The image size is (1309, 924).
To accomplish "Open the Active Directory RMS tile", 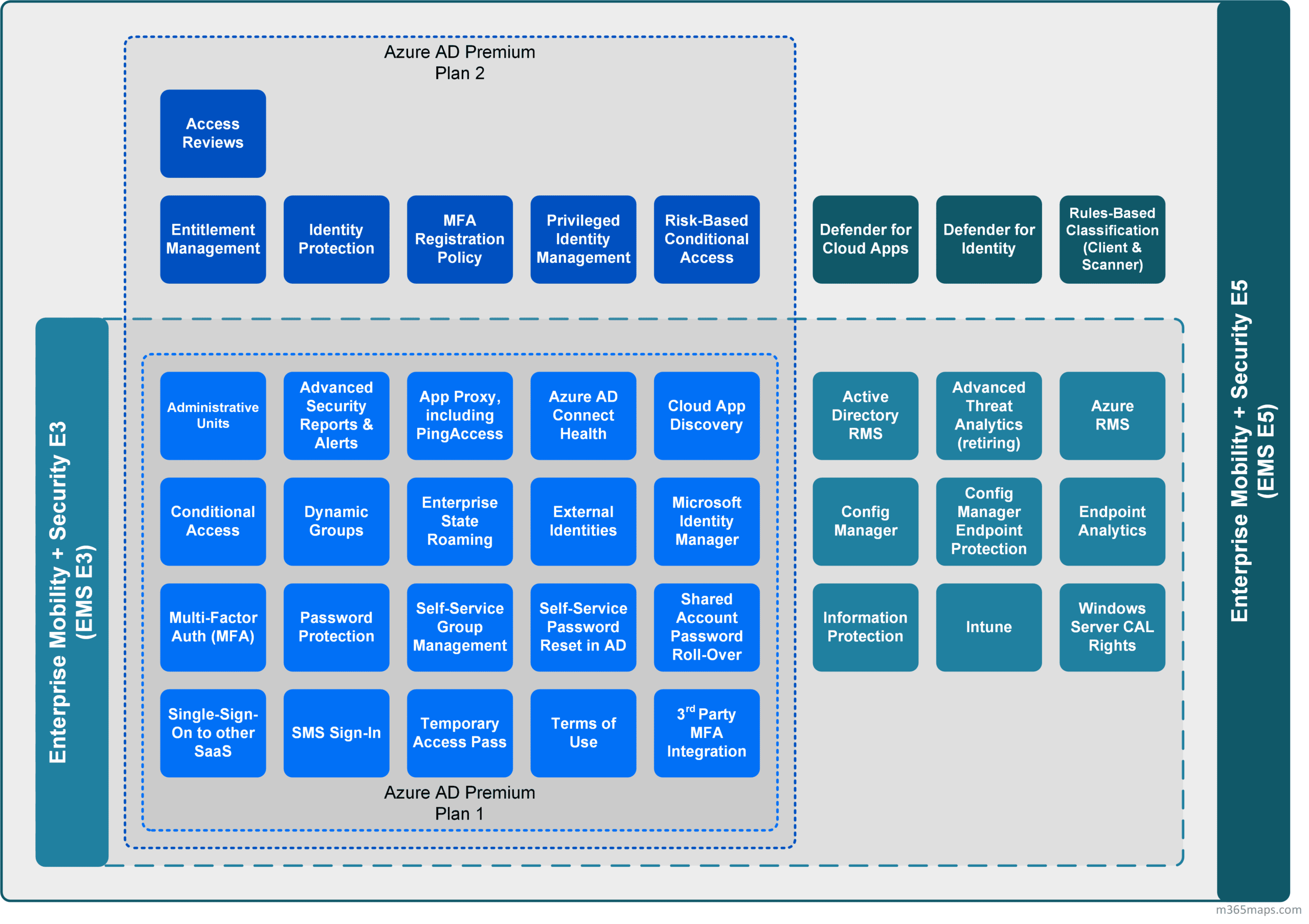I will click(866, 416).
